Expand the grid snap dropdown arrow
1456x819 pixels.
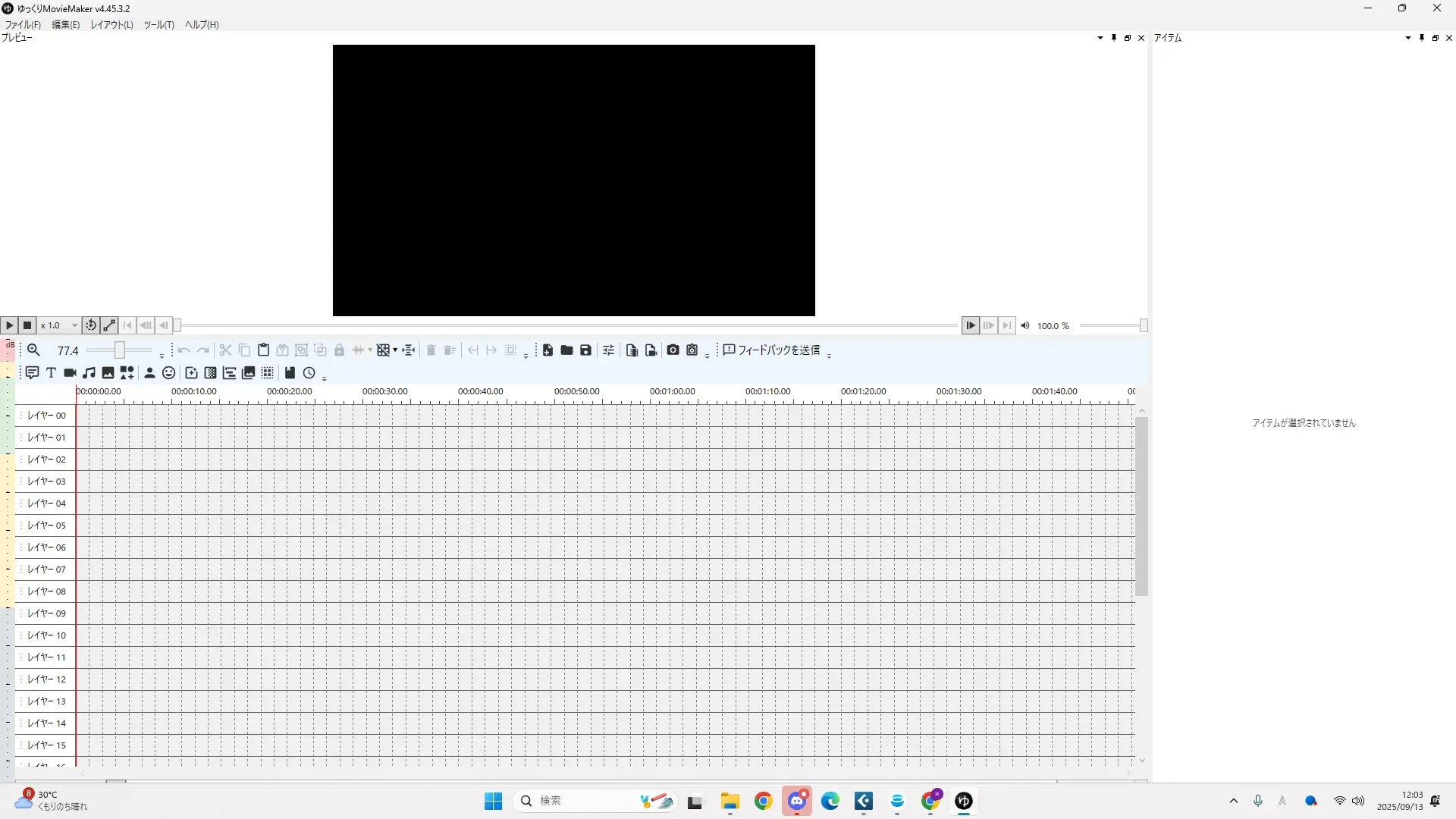[x=395, y=350]
